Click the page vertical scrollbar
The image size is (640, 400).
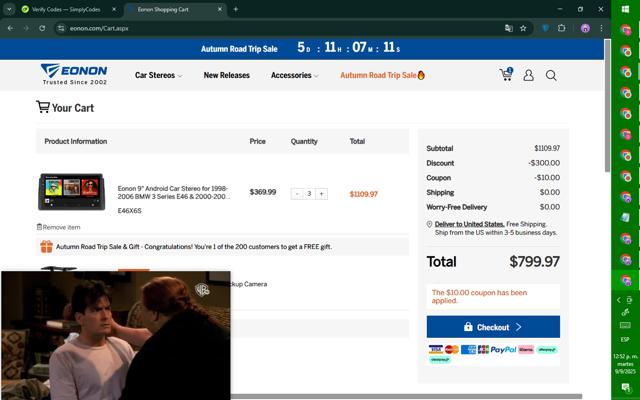(607, 106)
